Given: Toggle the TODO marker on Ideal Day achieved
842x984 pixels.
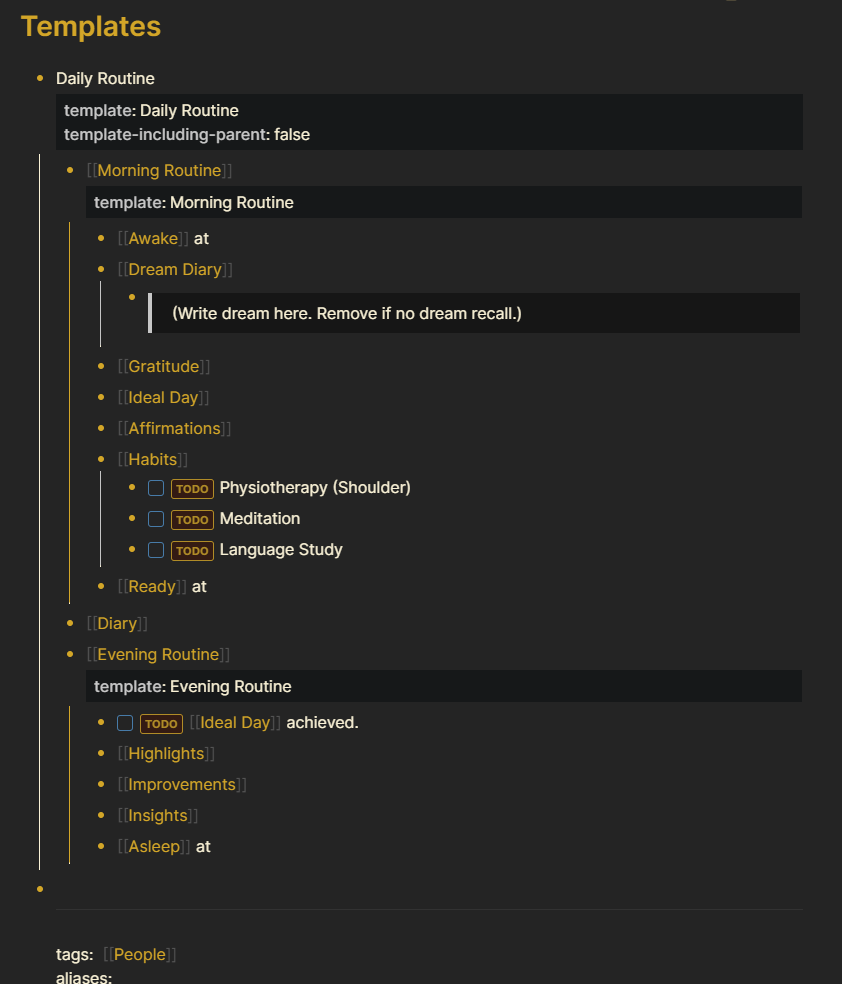Looking at the screenshot, I should (x=161, y=723).
